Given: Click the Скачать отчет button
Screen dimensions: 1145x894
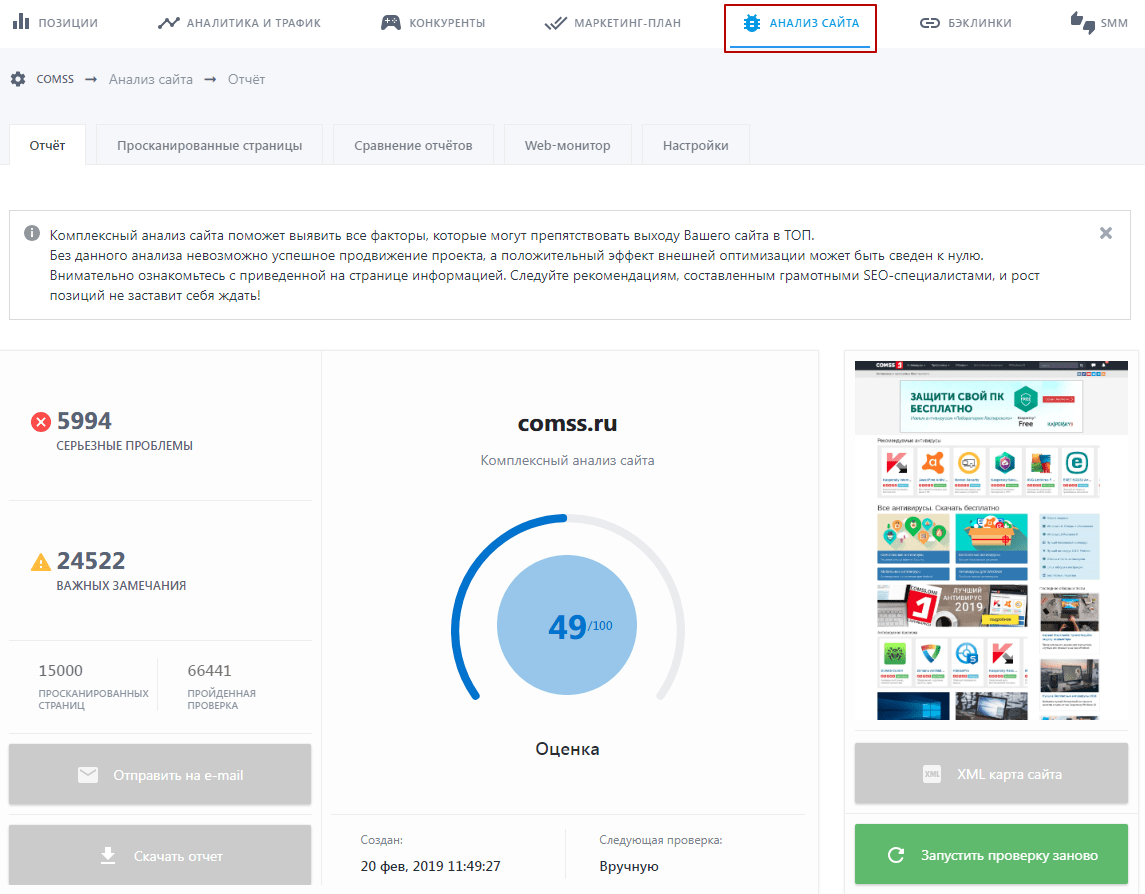Looking at the screenshot, I should [x=160, y=855].
